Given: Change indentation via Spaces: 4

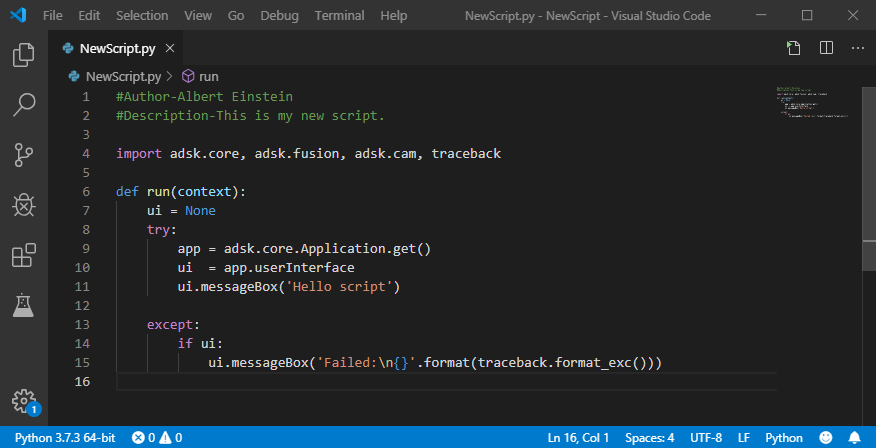Looking at the screenshot, I should 650,438.
